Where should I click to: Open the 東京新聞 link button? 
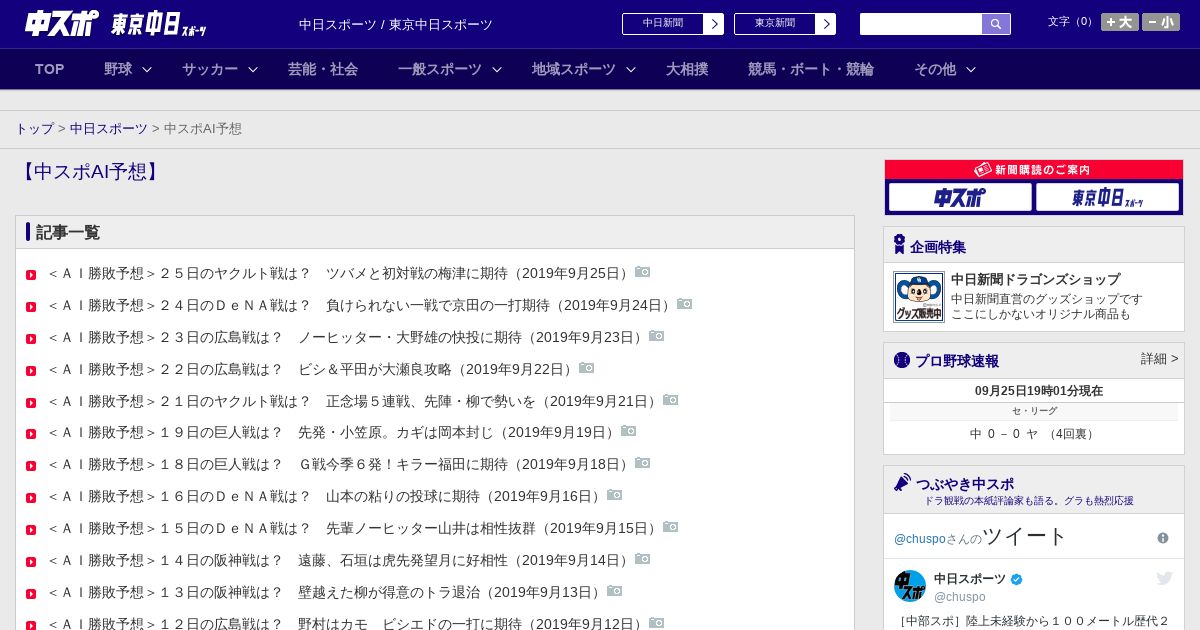(775, 24)
